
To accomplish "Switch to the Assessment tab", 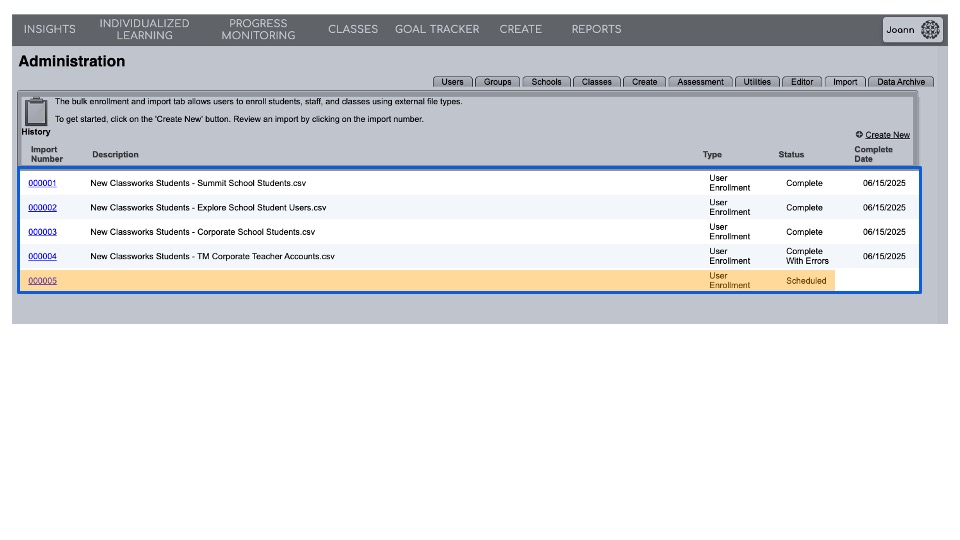I will coord(700,82).
